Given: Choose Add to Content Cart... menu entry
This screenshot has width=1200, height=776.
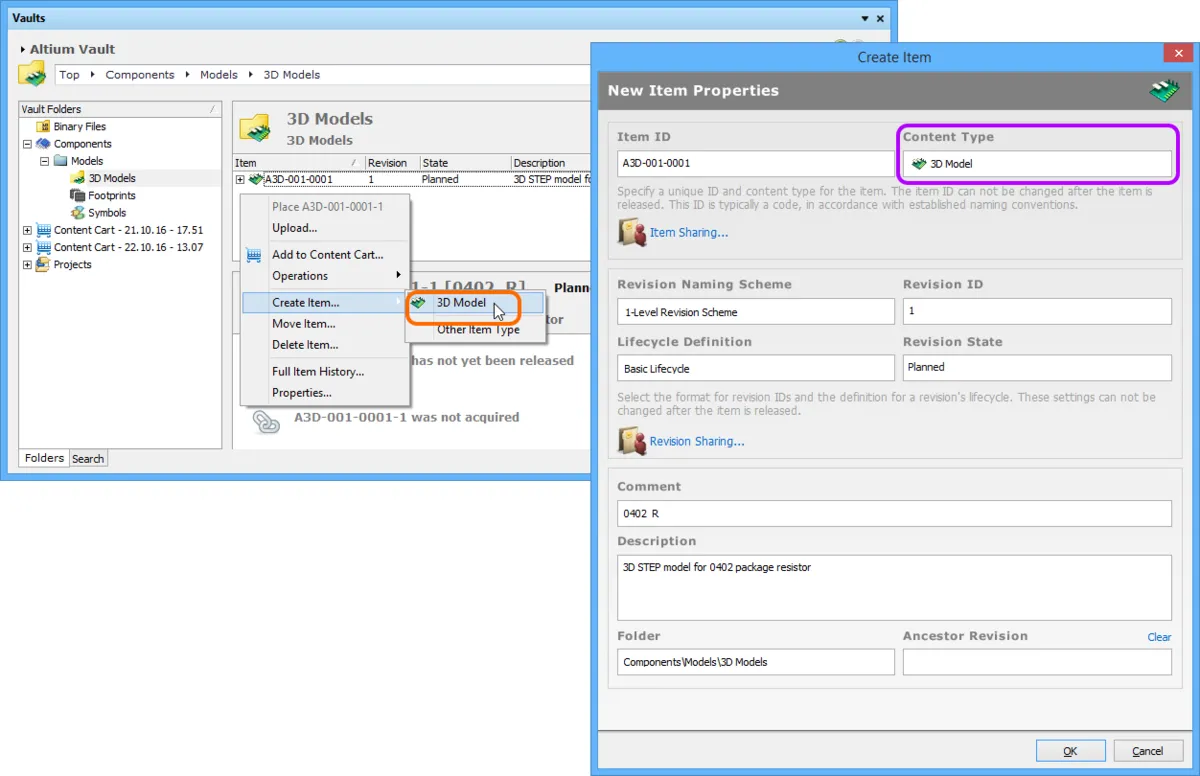Looking at the screenshot, I should coord(327,255).
